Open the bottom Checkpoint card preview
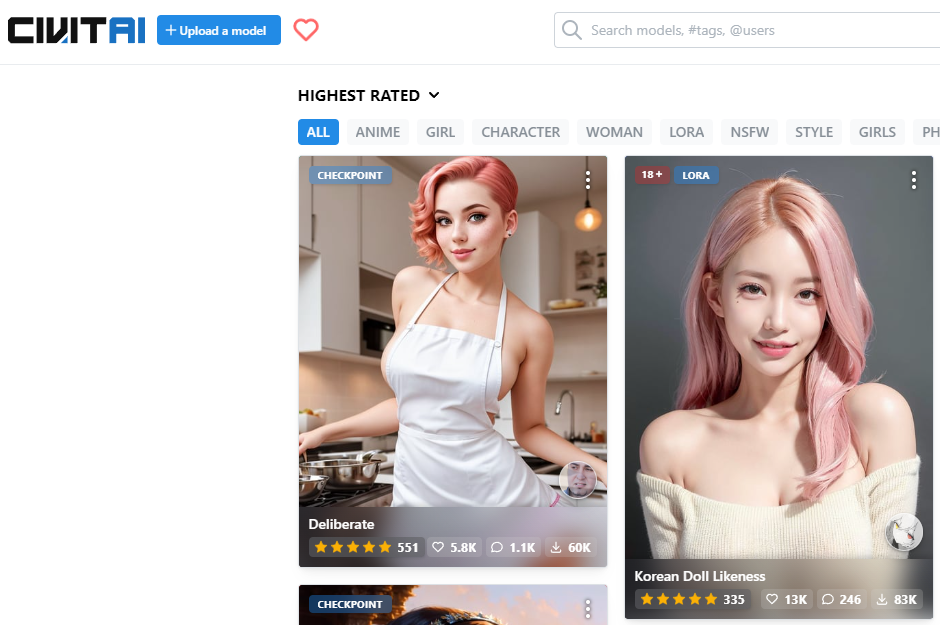The height and width of the screenshot is (625, 940). [x=453, y=605]
